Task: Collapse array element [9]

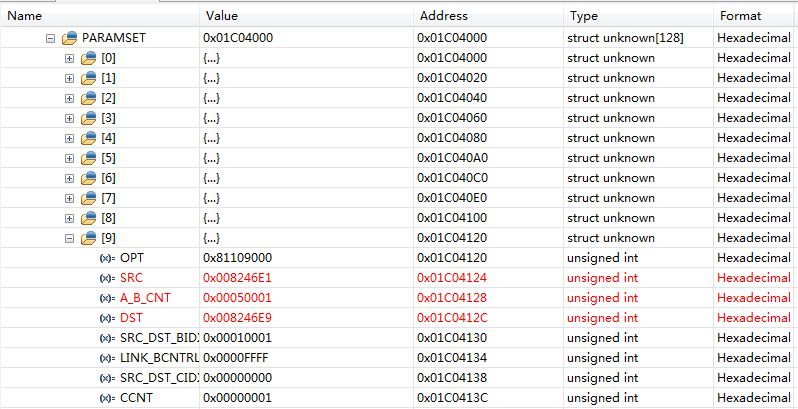Action: pos(69,238)
